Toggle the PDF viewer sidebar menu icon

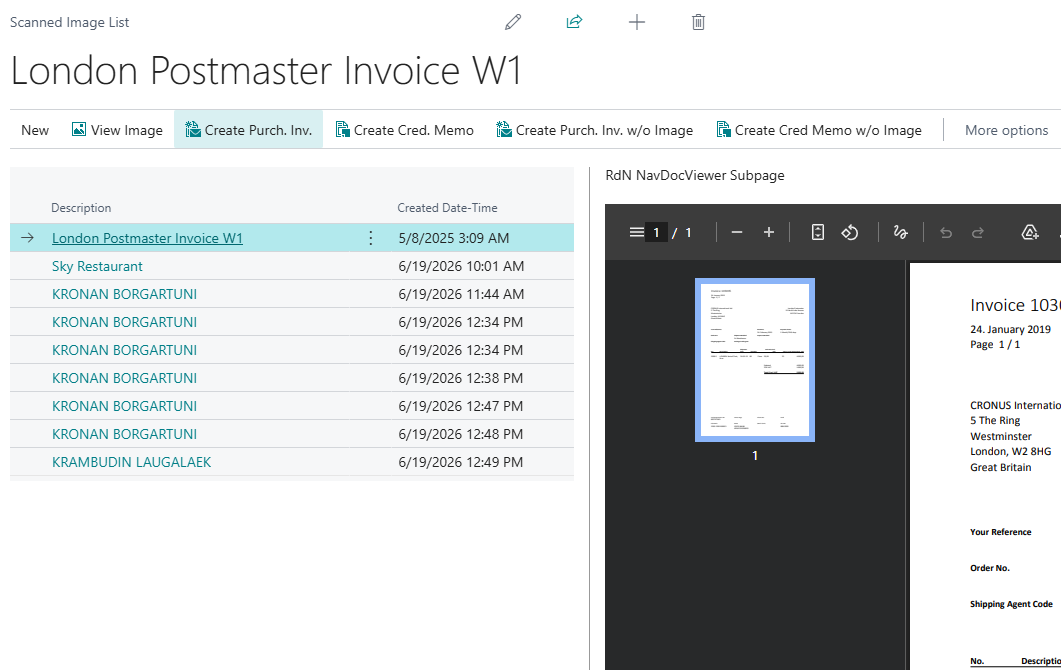click(636, 232)
